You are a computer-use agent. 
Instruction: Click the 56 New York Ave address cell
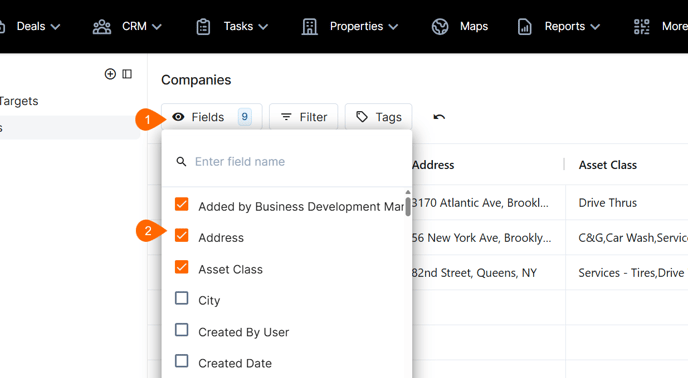coord(481,238)
